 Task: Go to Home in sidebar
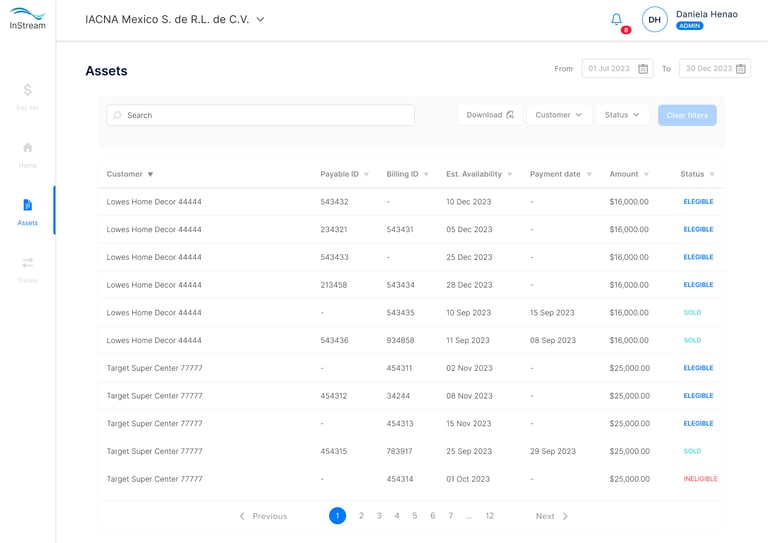click(x=27, y=154)
